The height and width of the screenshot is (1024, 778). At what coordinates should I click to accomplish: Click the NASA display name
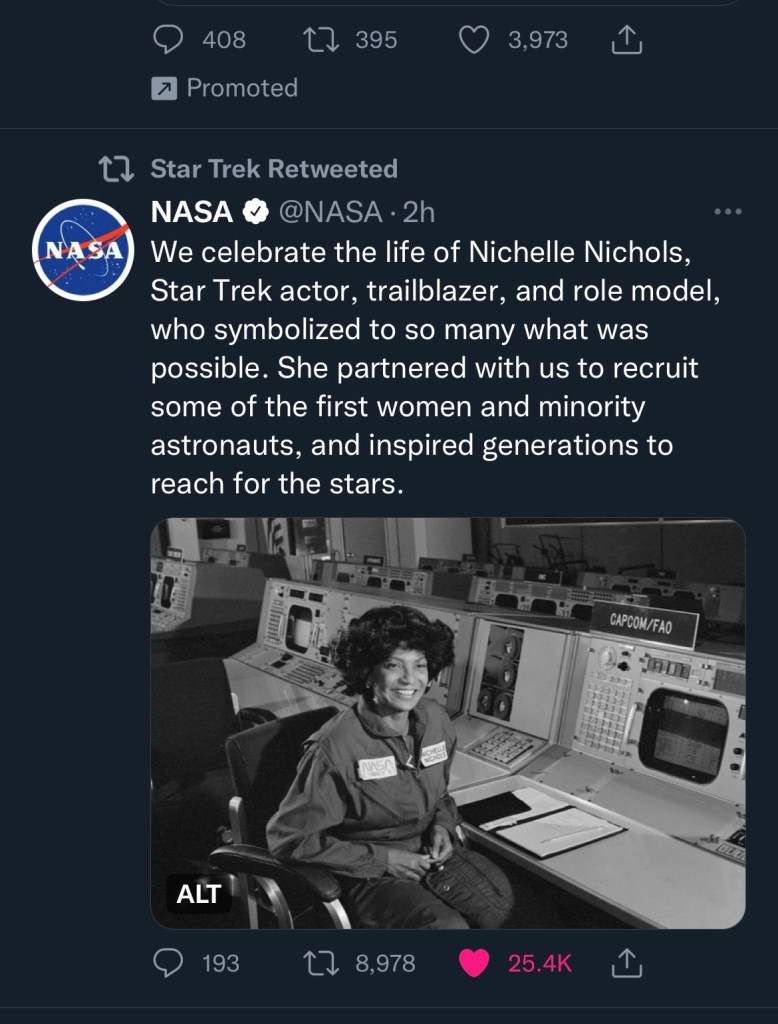[x=192, y=212]
